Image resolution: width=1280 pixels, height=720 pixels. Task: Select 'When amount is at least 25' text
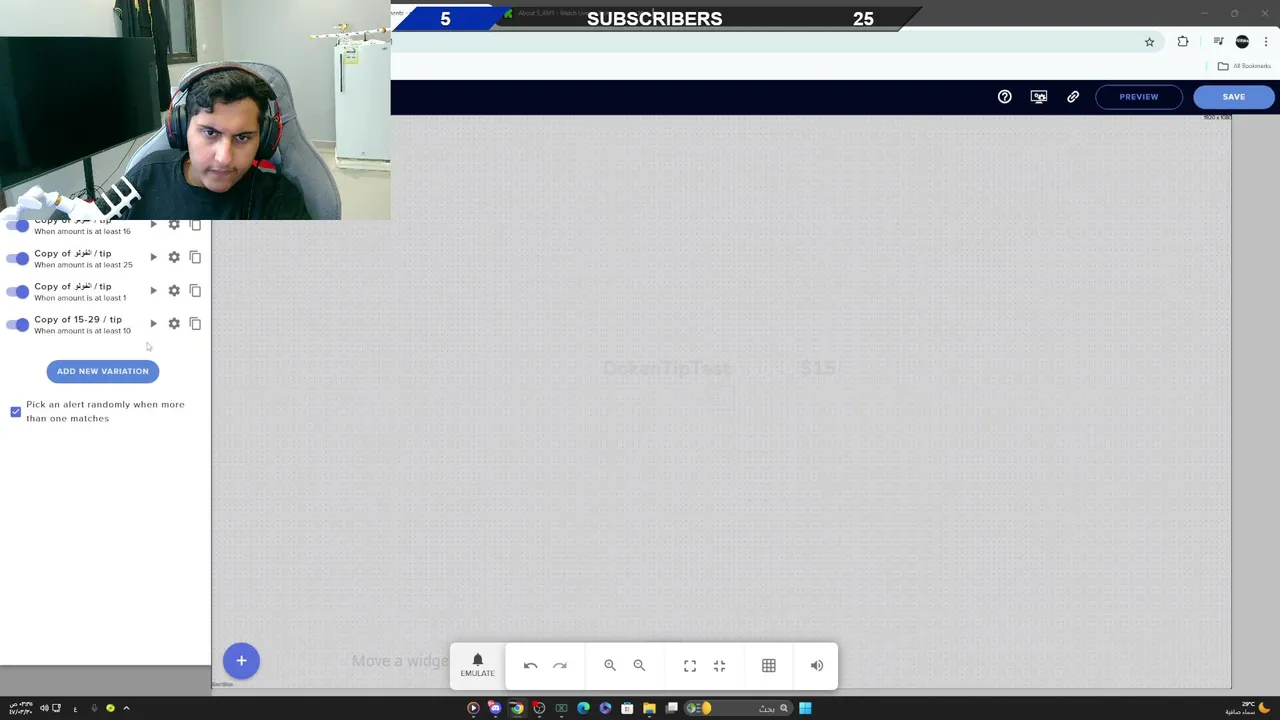point(83,265)
